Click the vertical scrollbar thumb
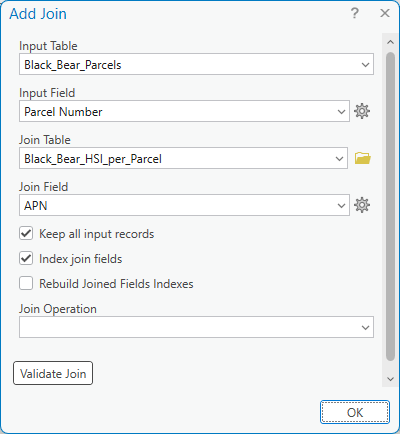This screenshot has height=434, width=400. click(390, 207)
